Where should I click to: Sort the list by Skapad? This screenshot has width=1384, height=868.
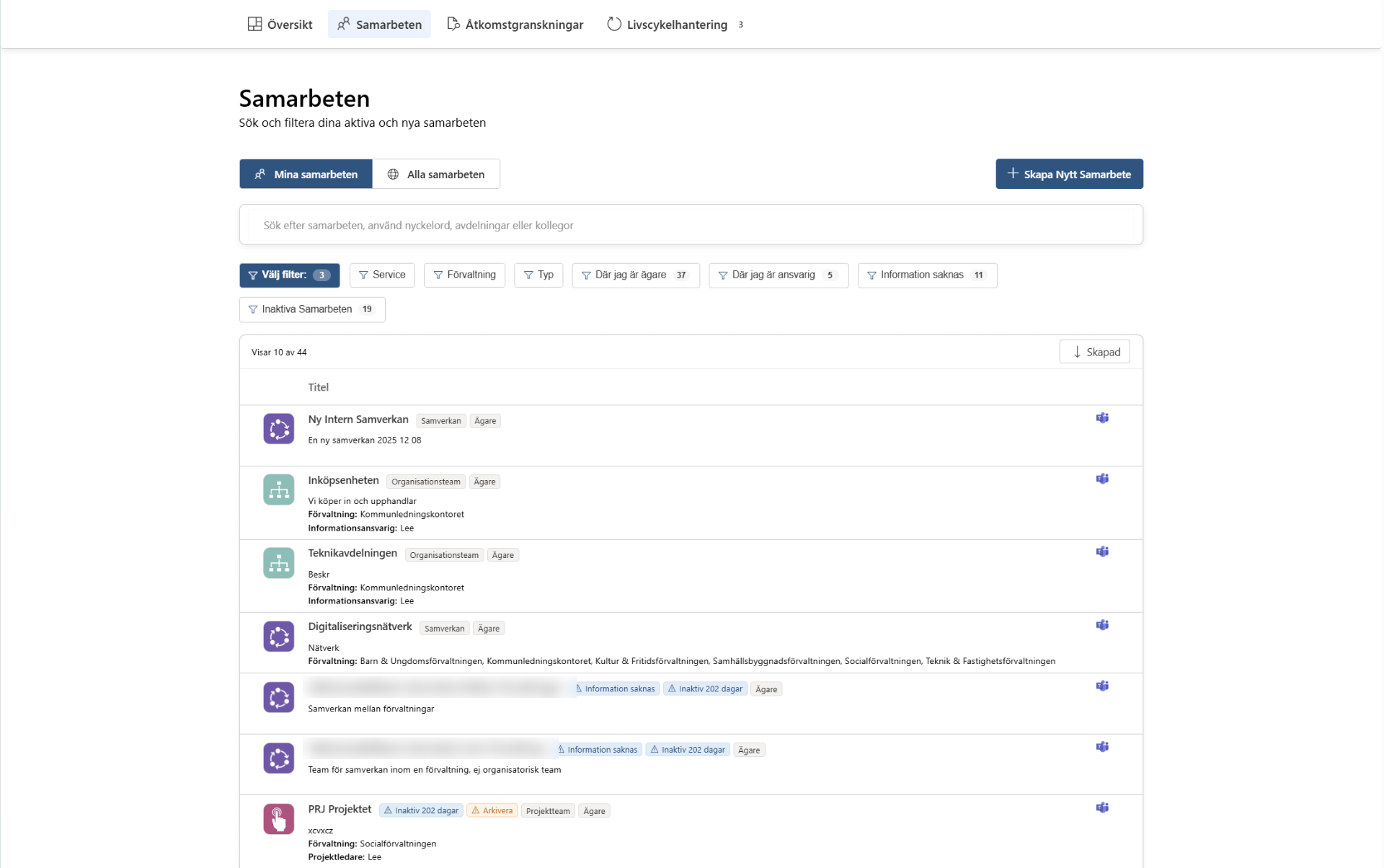pyautogui.click(x=1094, y=352)
